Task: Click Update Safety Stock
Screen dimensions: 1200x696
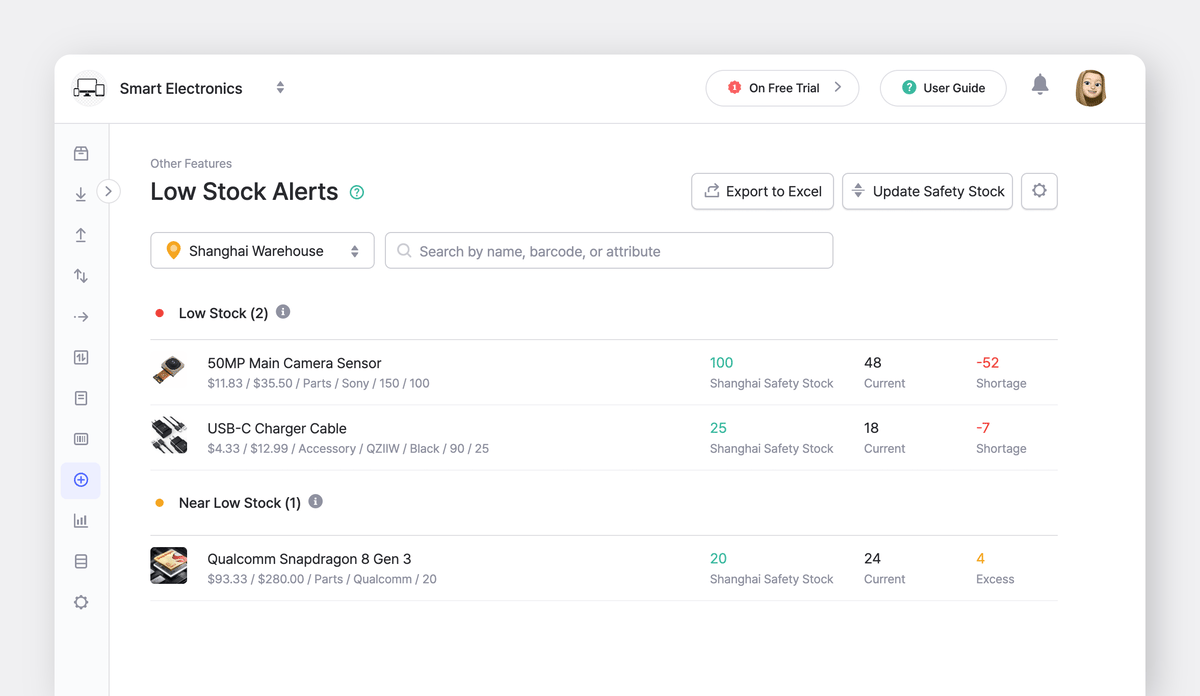Action: [927, 191]
